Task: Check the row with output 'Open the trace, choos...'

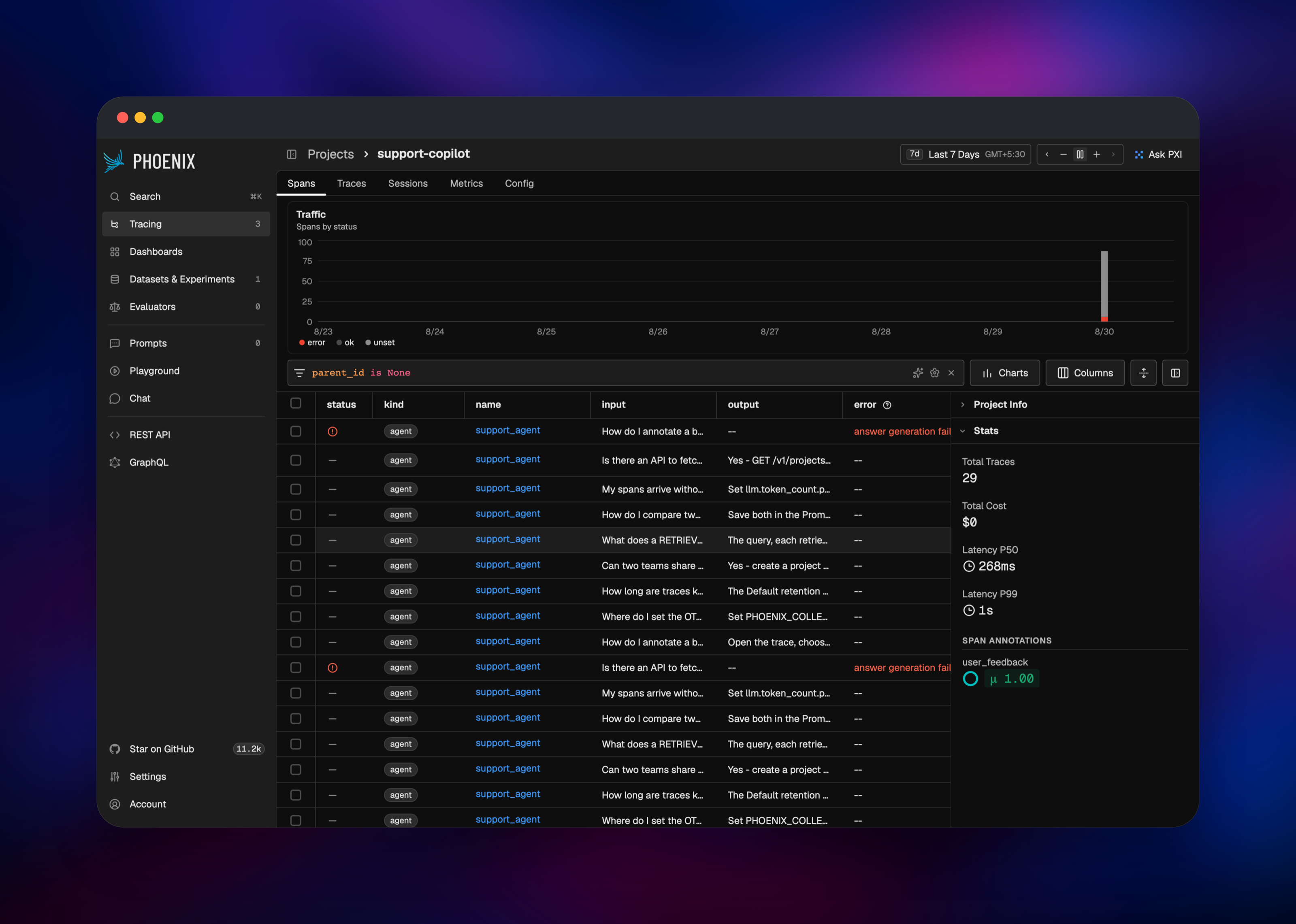Action: coord(296,642)
